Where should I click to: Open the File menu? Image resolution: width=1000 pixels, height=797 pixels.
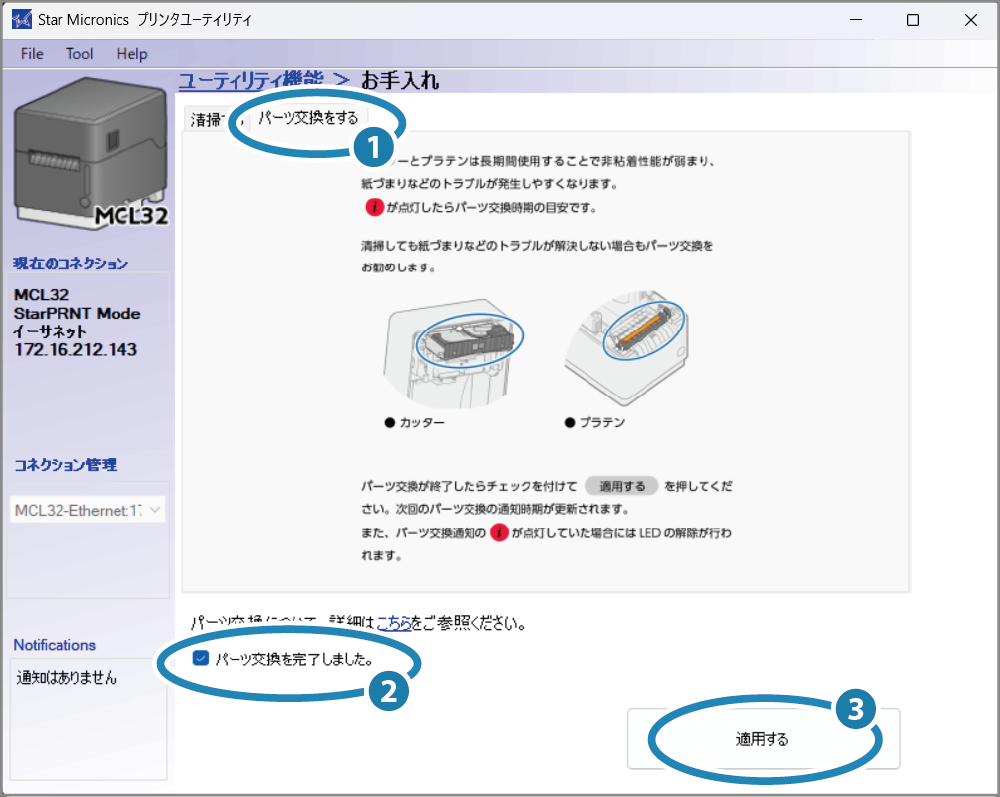pyautogui.click(x=32, y=54)
